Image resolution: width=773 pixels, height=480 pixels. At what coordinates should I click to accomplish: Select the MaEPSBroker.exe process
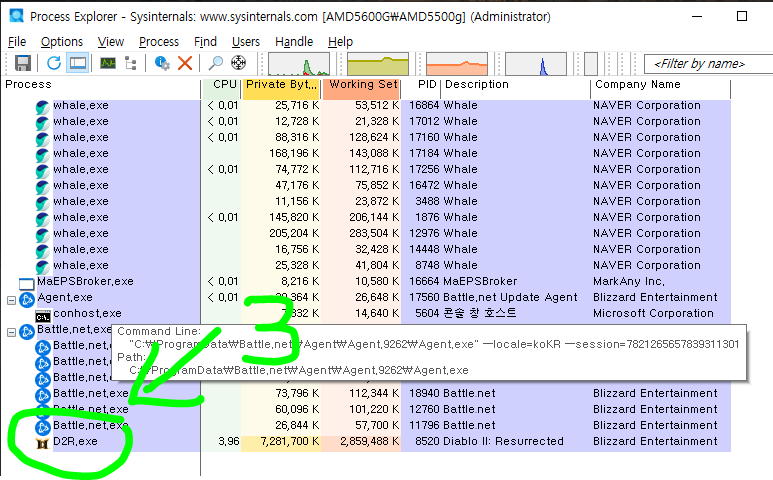[x=85, y=281]
